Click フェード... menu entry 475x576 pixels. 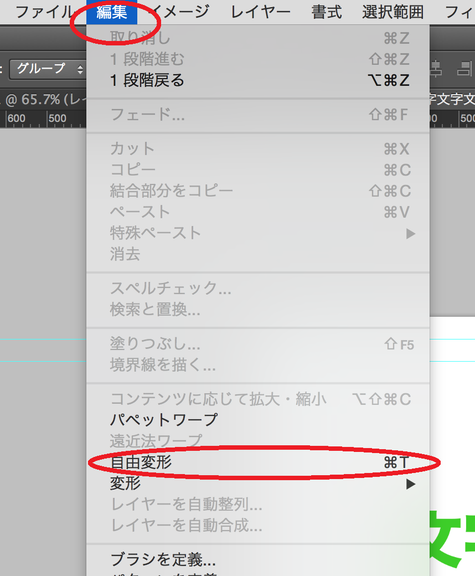tap(258, 115)
